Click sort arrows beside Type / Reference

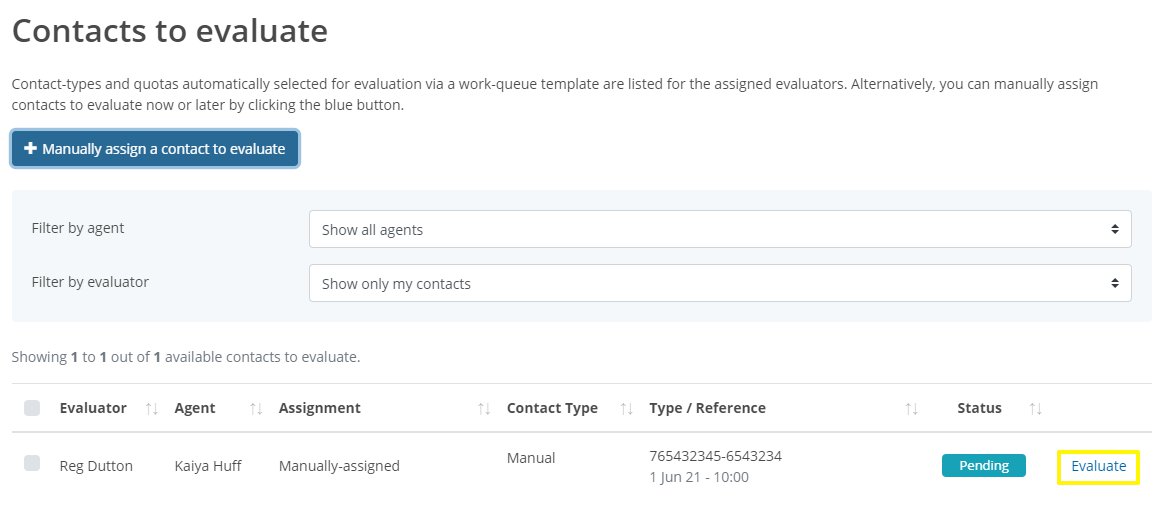click(911, 408)
